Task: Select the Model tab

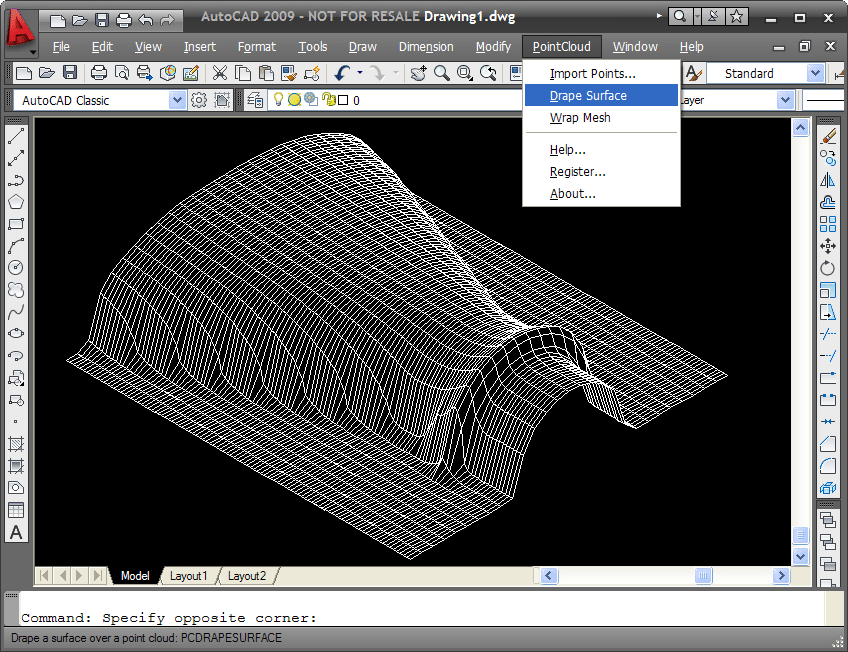Action: click(x=135, y=576)
